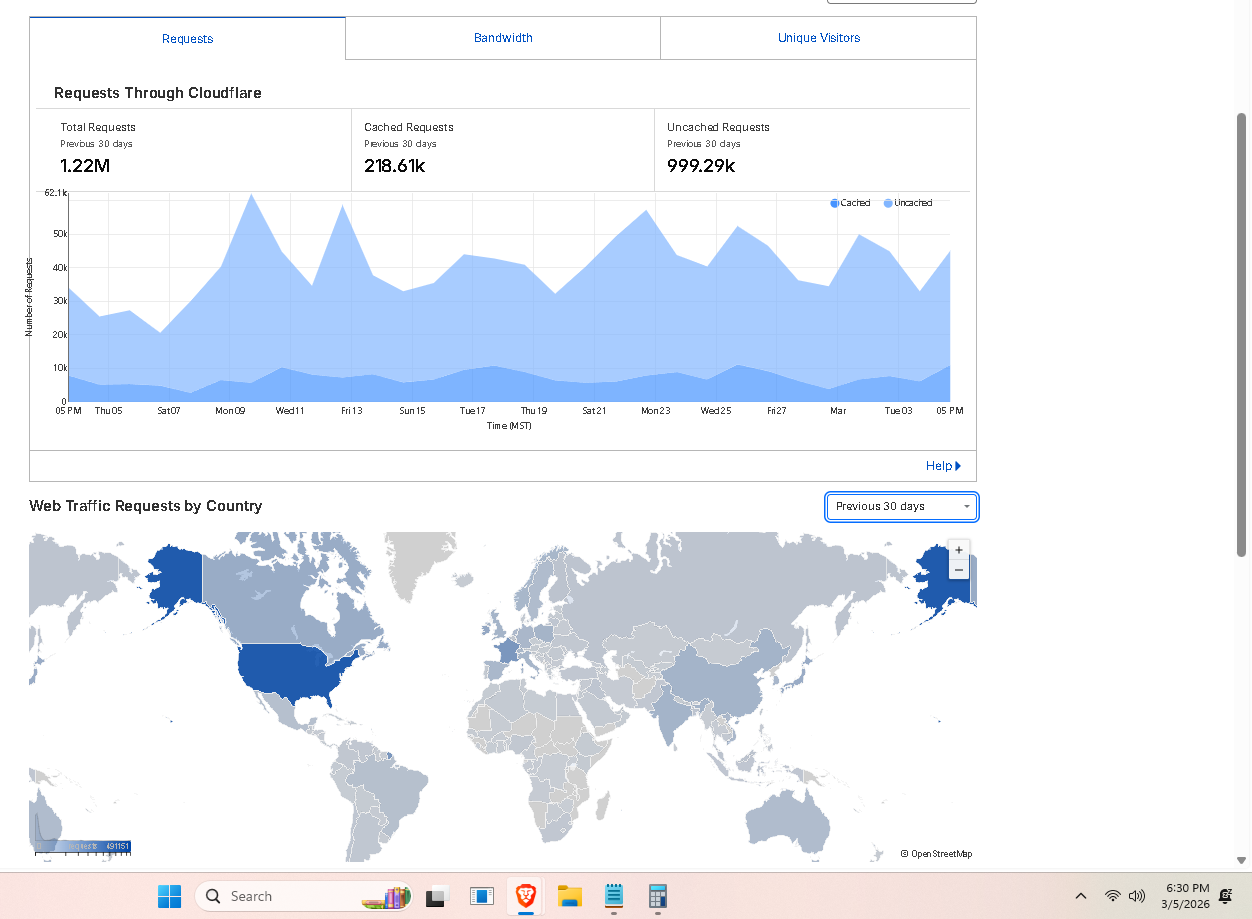Switch to the Unique Visitors tab
The image size is (1252, 919).
click(819, 38)
